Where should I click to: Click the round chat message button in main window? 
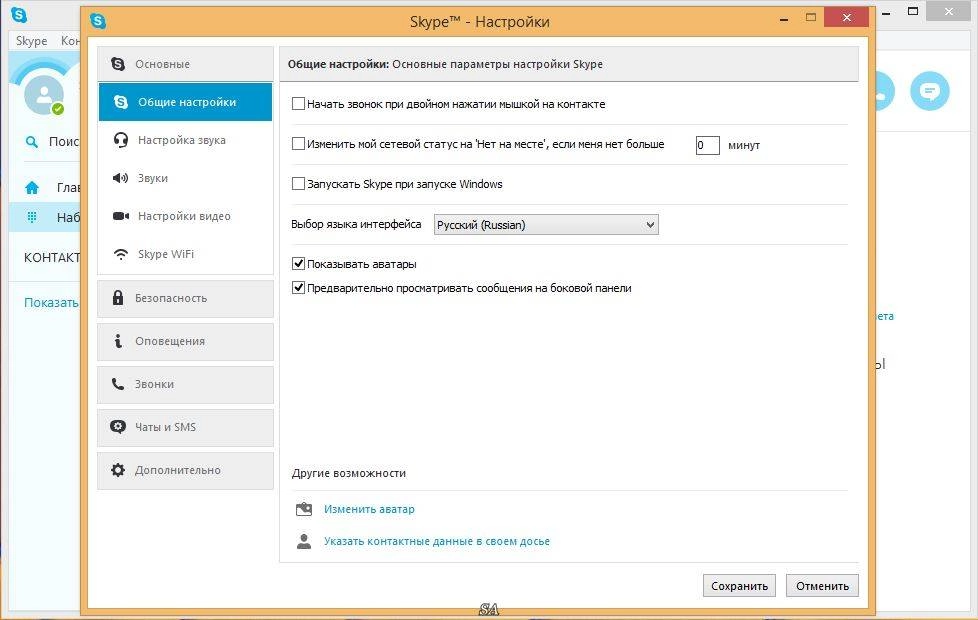coord(929,91)
